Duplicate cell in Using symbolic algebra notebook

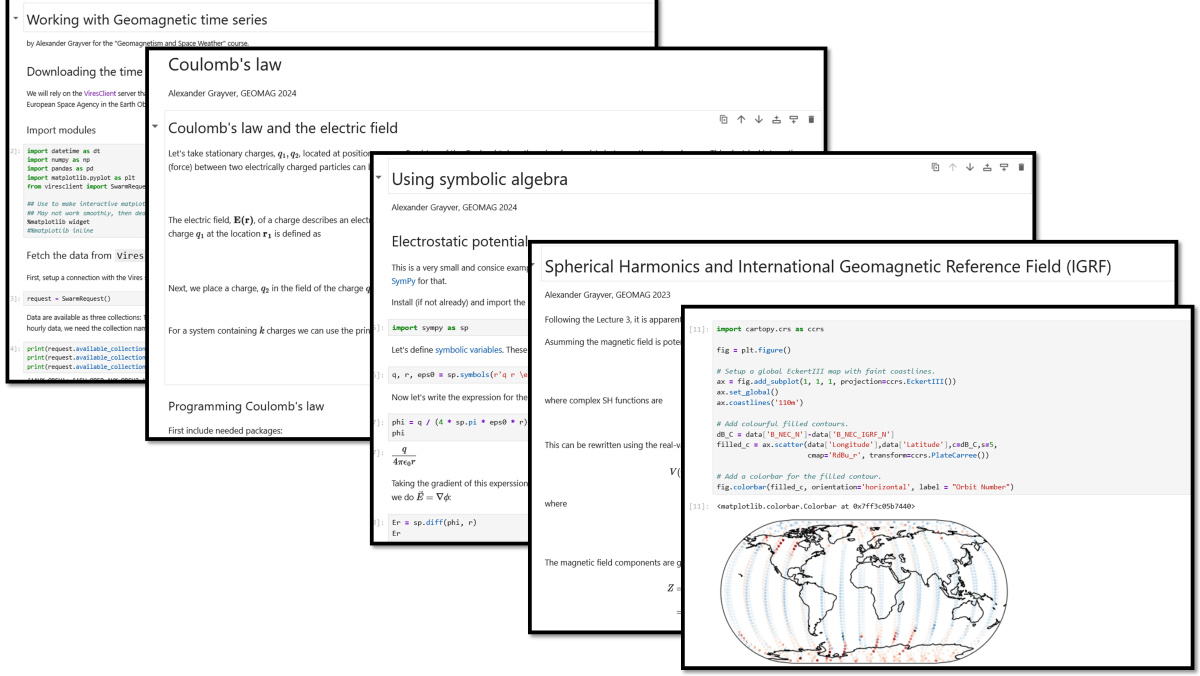(x=936, y=167)
